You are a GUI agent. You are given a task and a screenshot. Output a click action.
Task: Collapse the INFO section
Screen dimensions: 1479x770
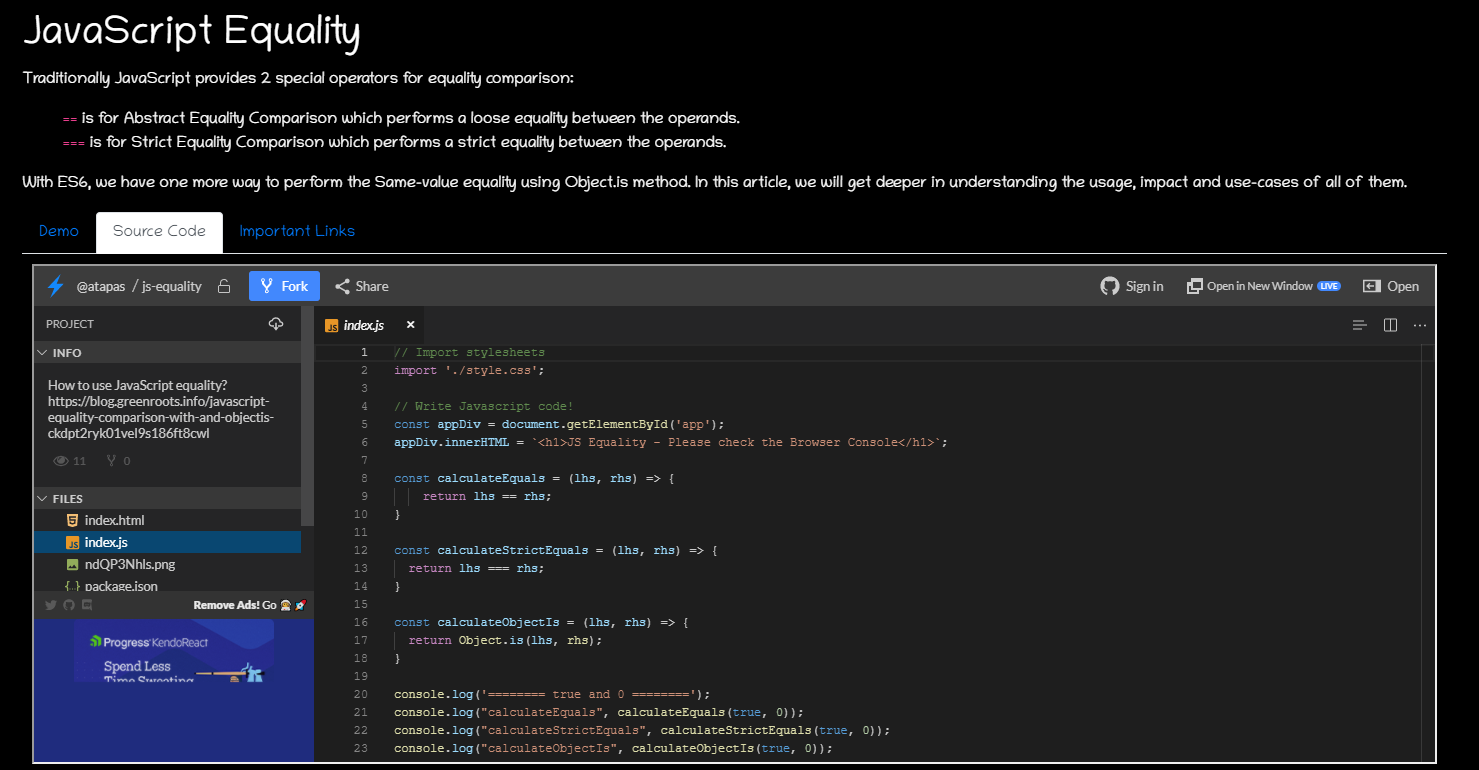click(x=167, y=353)
